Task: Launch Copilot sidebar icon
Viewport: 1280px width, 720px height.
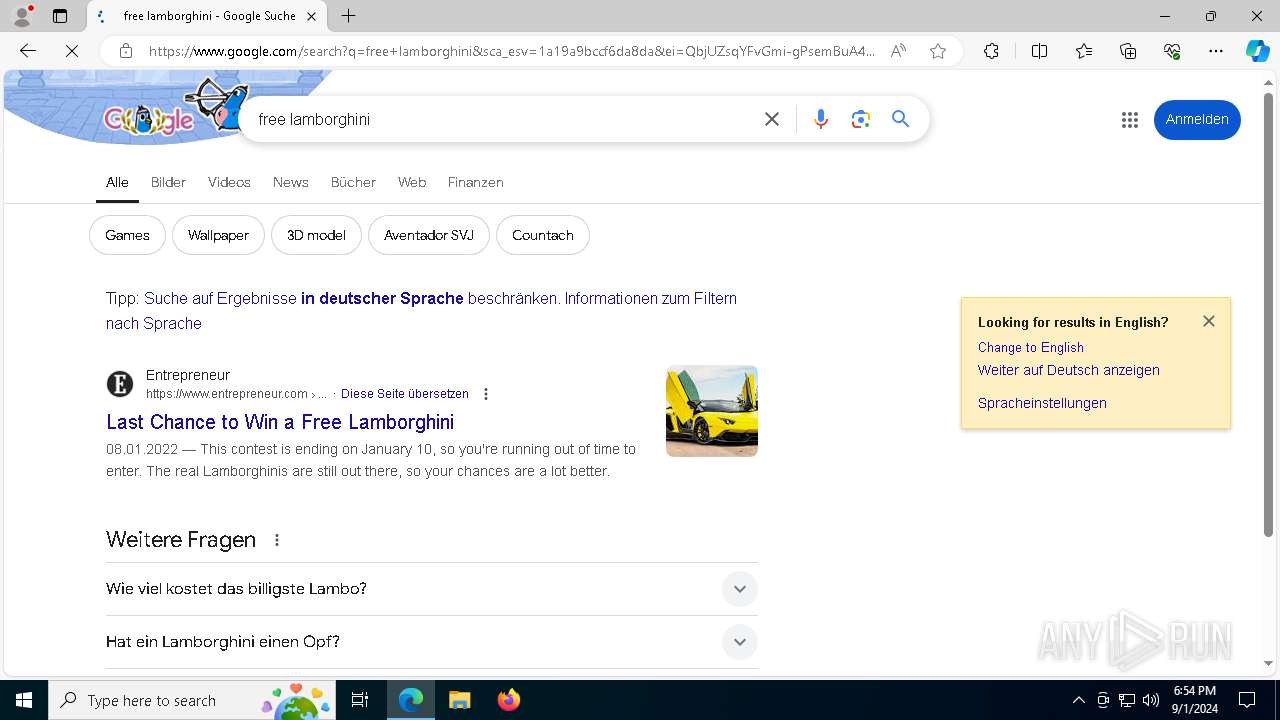Action: tap(1257, 51)
